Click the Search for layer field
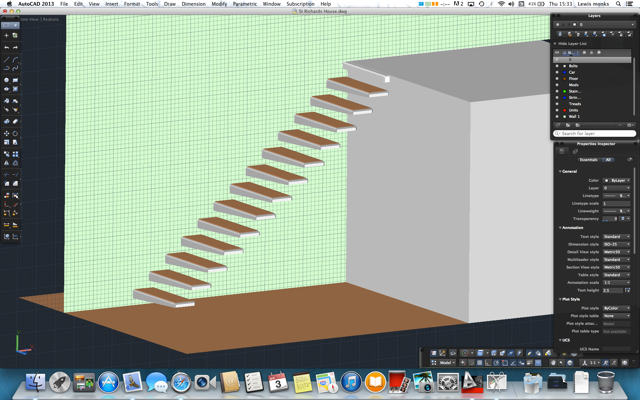 (596, 133)
